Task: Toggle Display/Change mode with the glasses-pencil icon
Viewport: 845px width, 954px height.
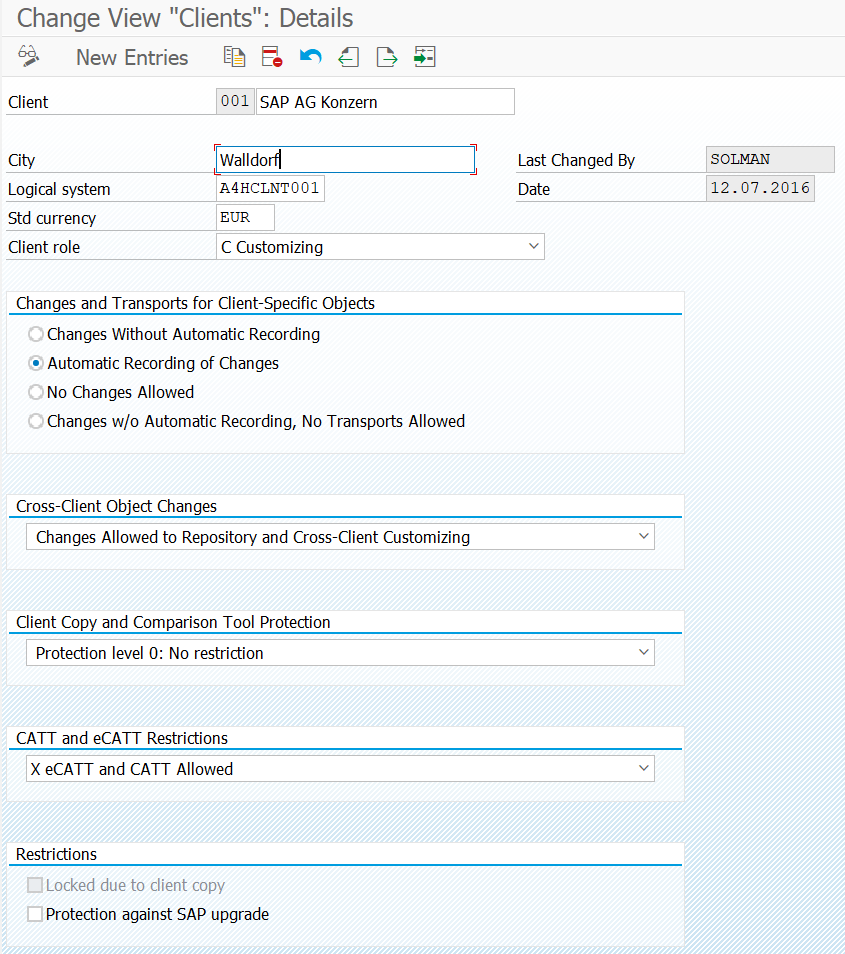Action: [28, 57]
